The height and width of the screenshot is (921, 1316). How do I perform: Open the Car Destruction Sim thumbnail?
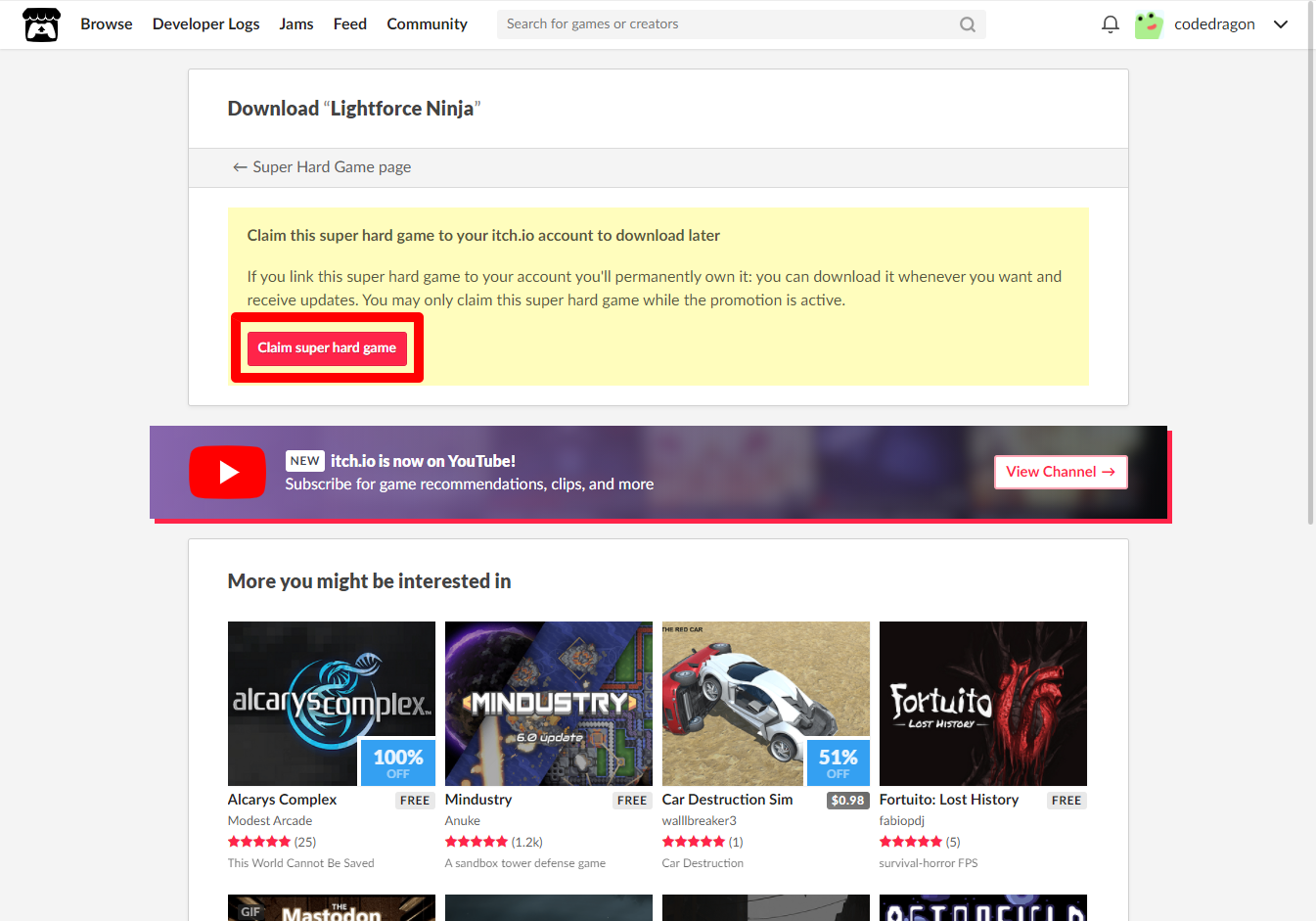766,704
